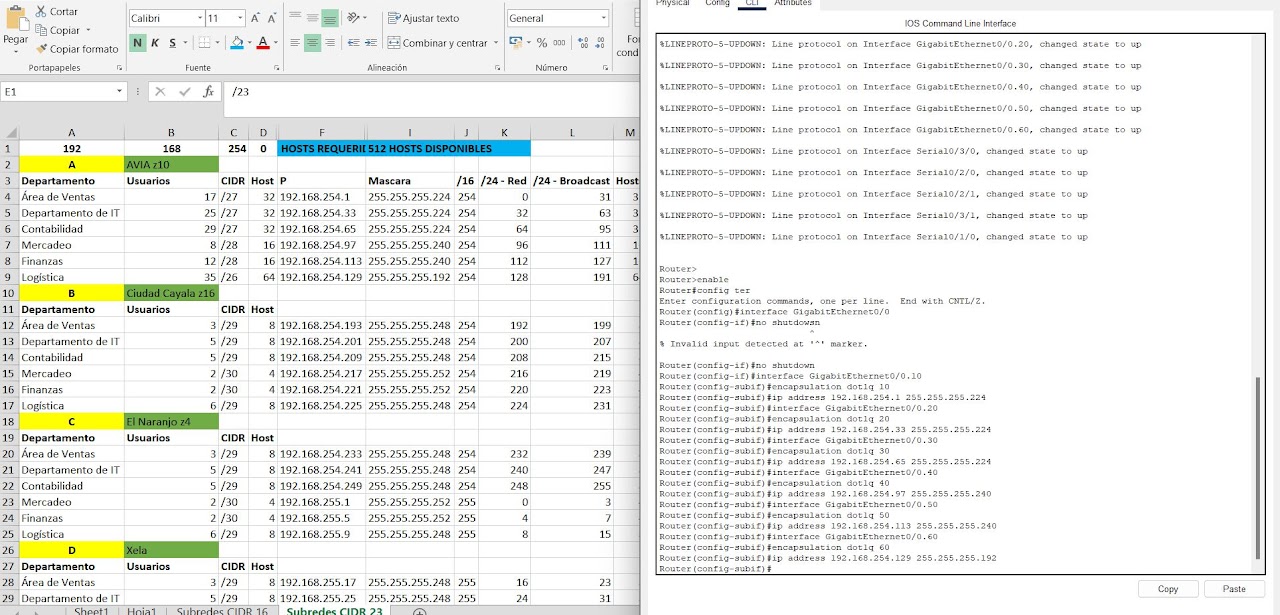Image resolution: width=1280 pixels, height=615 pixels.
Task: Open the Pegar options dropdown arrow
Action: click(15, 50)
